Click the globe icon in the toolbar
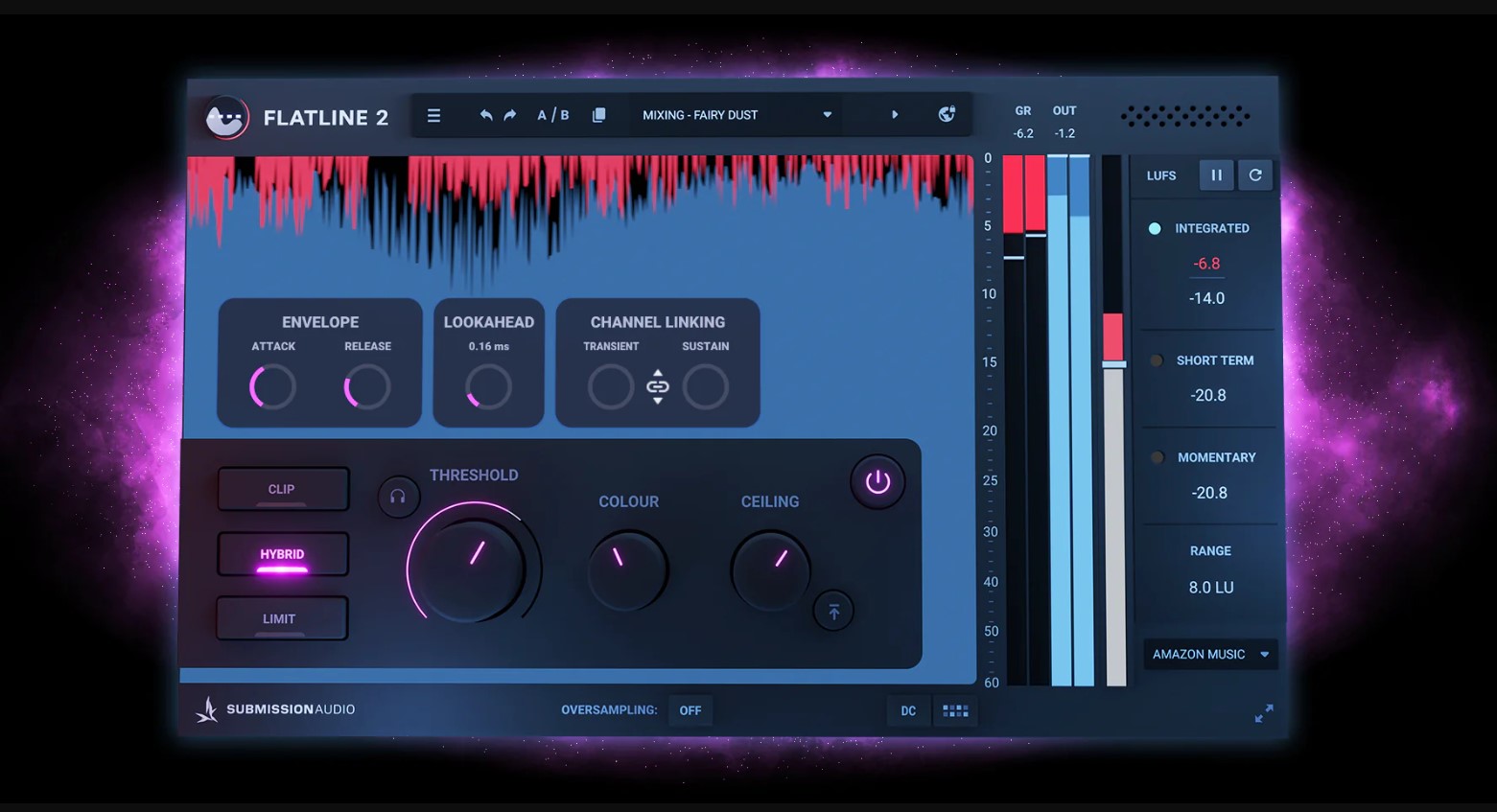This screenshot has height=812, width=1497. tap(947, 114)
